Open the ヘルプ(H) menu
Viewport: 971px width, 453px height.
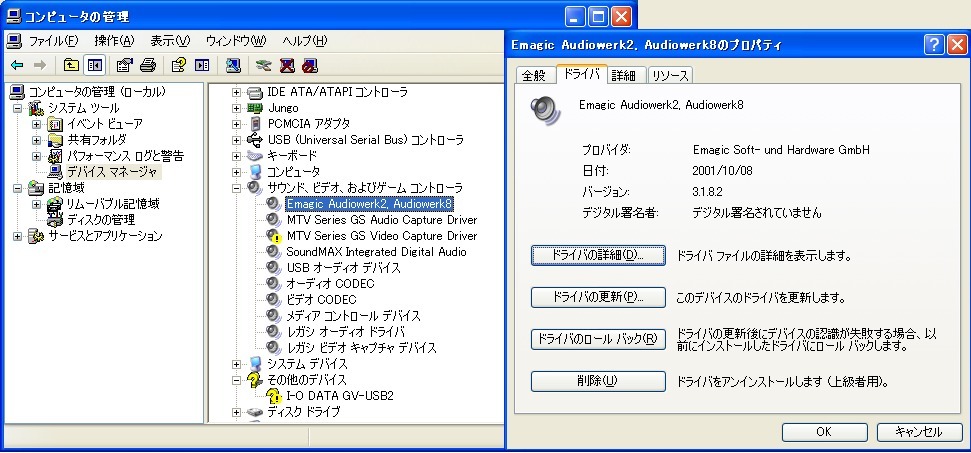click(x=304, y=41)
